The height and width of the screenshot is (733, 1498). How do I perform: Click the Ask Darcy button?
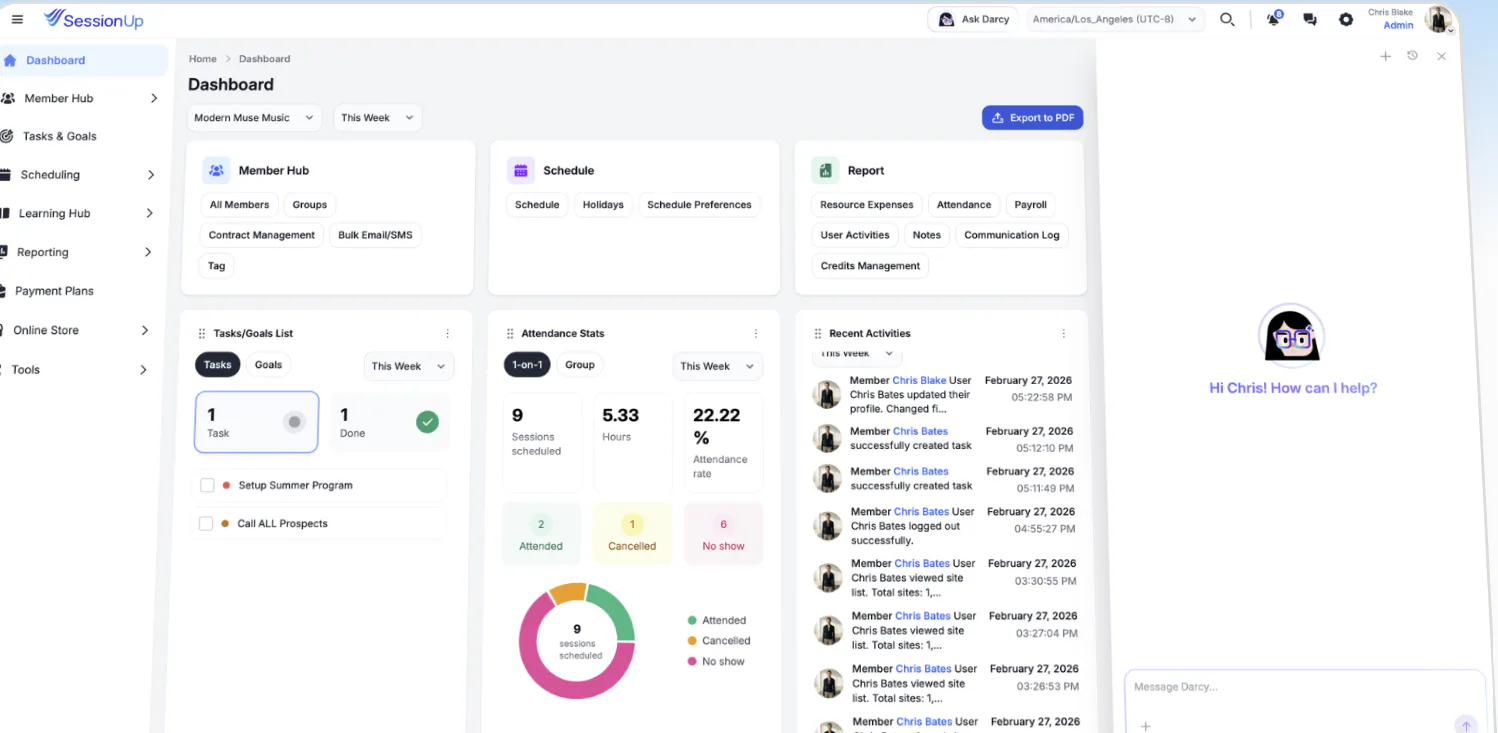tap(973, 19)
